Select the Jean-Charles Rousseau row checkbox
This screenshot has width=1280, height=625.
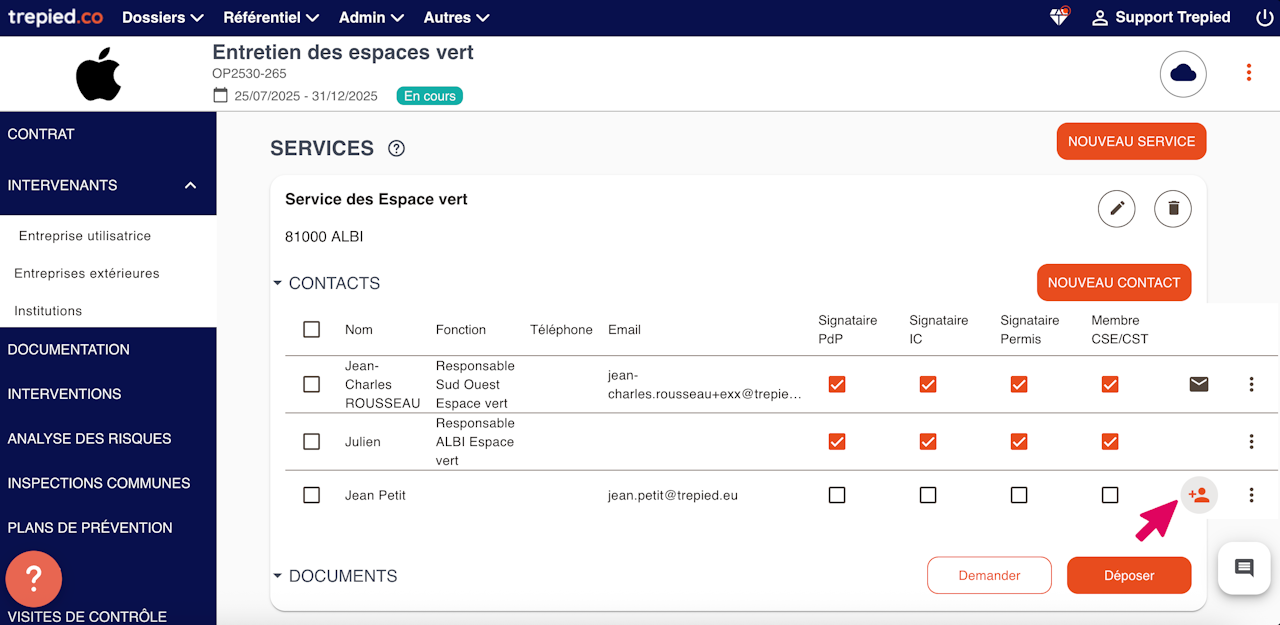point(311,384)
